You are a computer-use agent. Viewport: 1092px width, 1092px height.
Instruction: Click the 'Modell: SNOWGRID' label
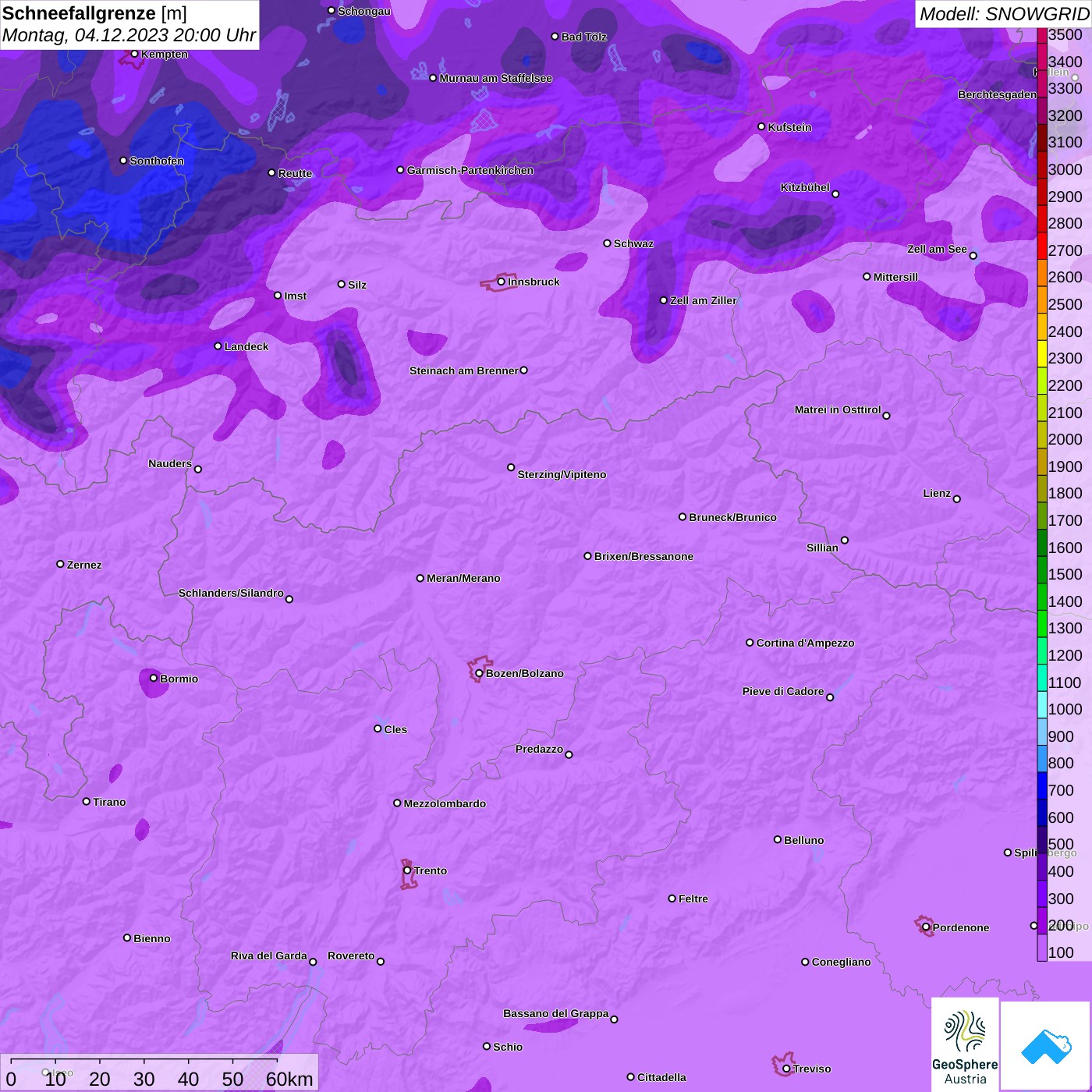(1004, 14)
